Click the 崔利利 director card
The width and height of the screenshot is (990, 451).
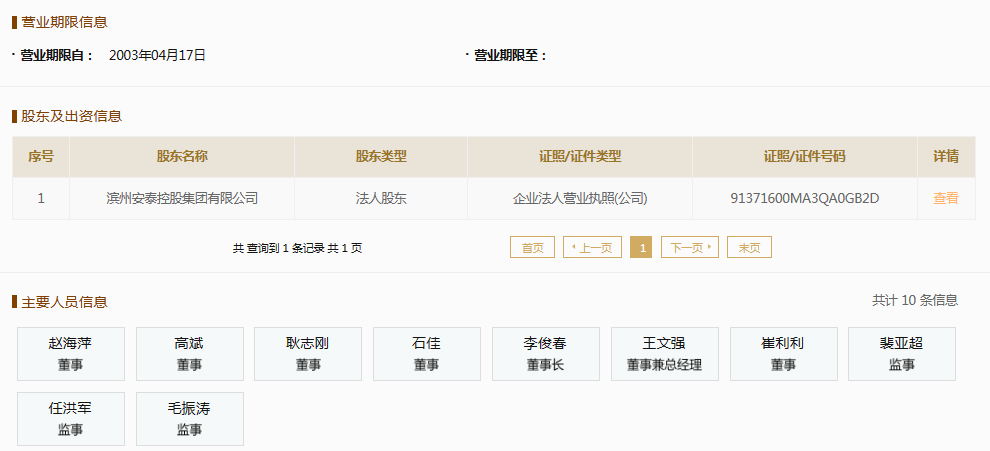tap(784, 354)
